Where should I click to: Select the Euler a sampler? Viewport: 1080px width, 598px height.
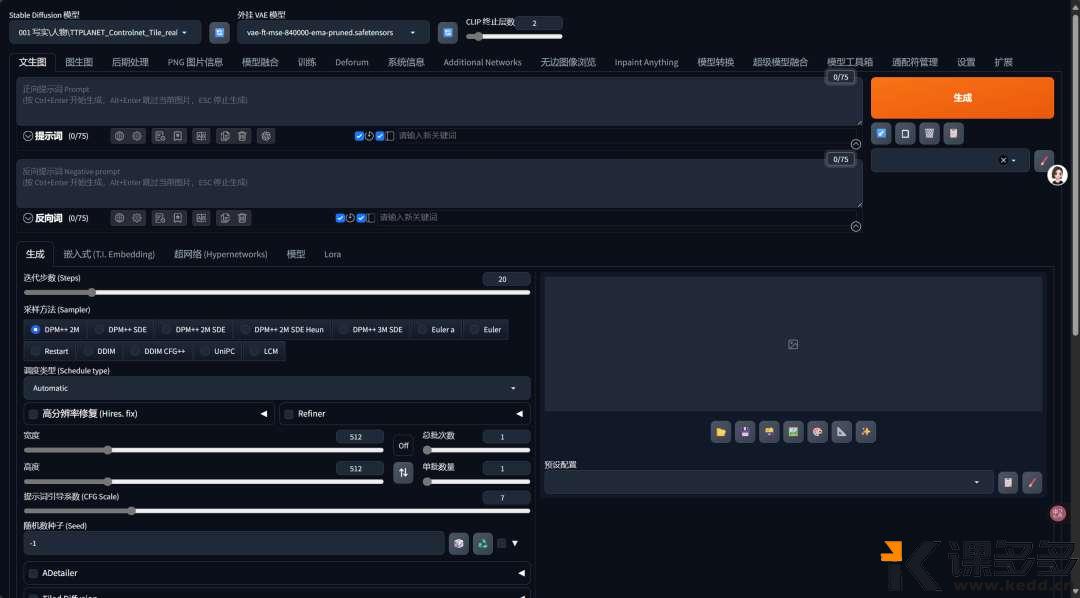click(435, 329)
